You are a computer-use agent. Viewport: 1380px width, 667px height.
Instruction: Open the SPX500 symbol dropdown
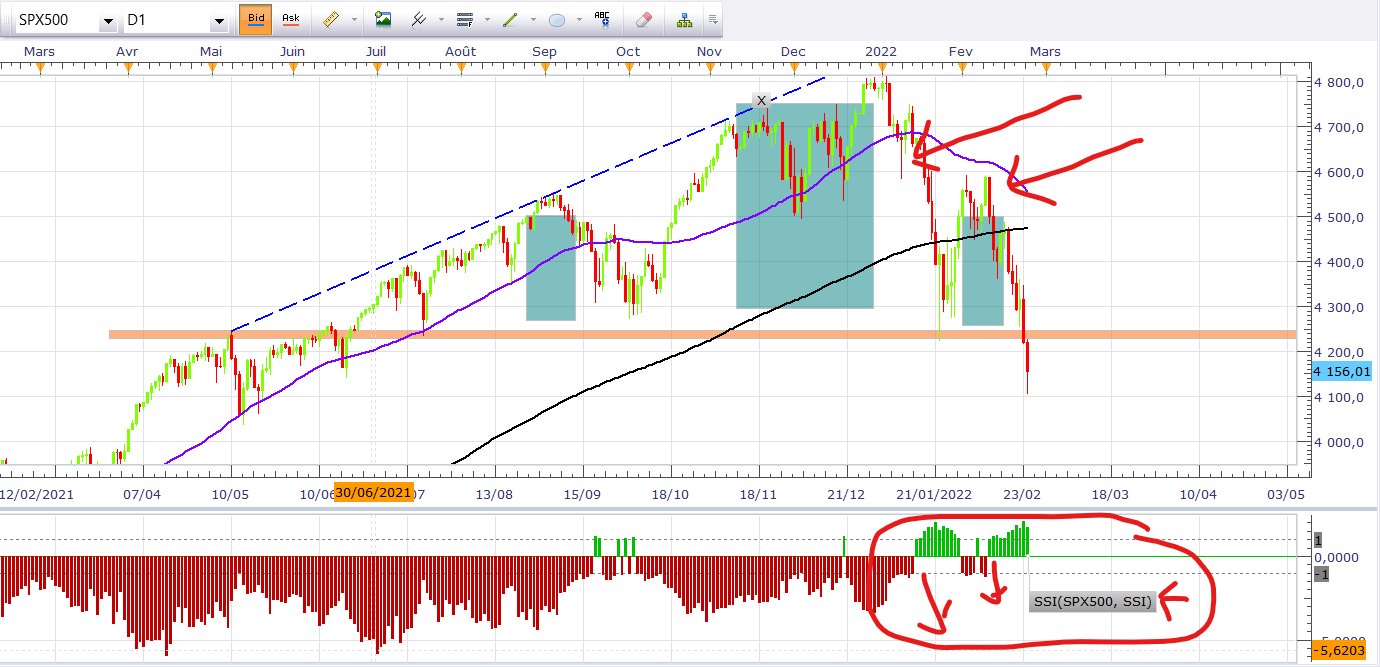pyautogui.click(x=108, y=22)
